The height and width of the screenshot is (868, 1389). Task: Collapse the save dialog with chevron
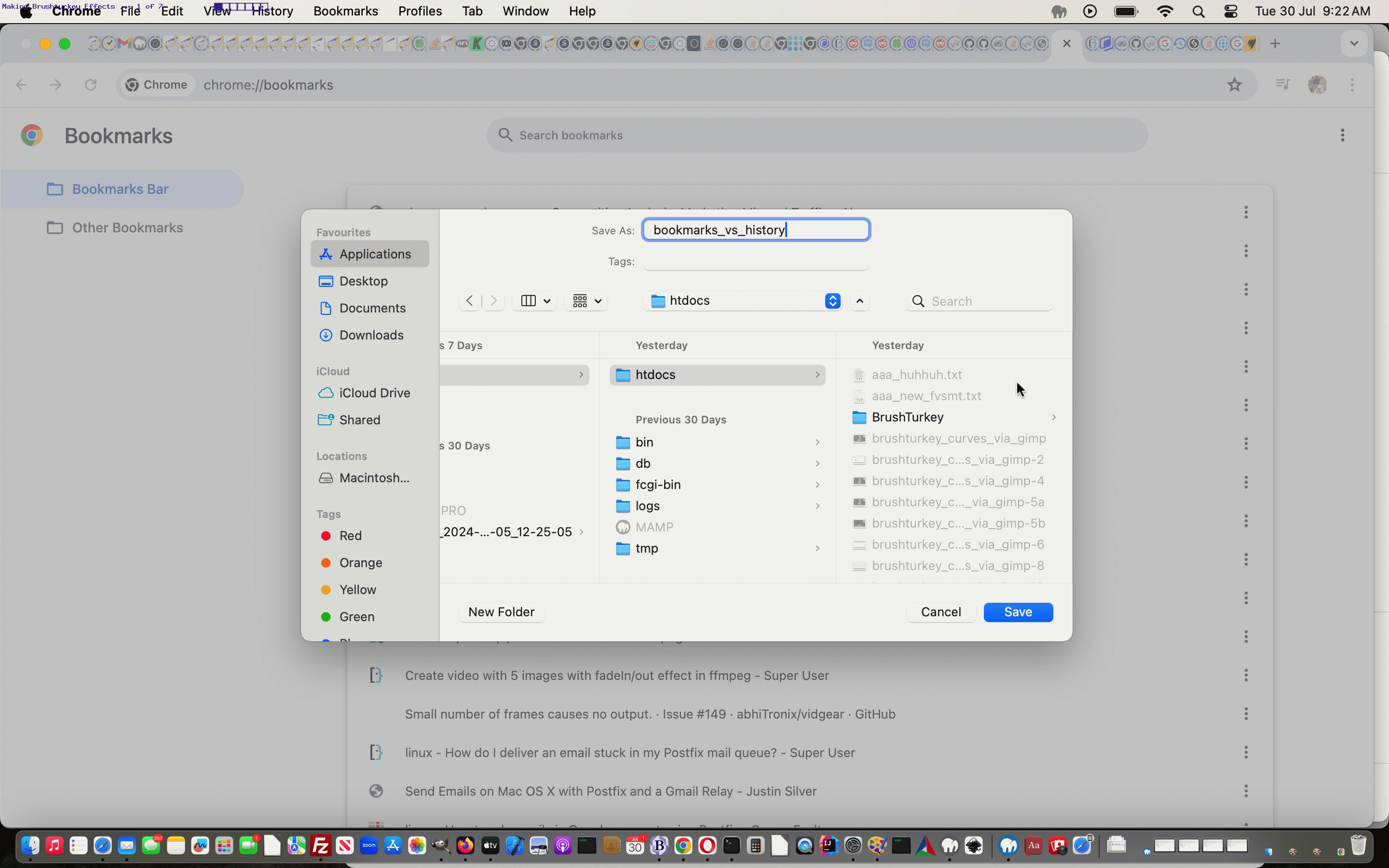[859, 301]
